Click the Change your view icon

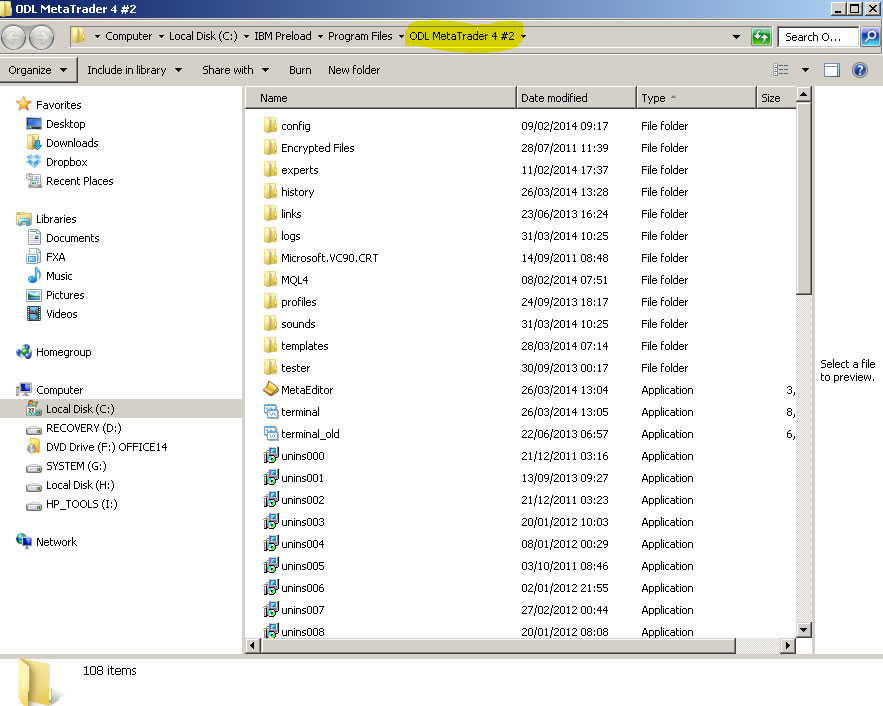781,70
